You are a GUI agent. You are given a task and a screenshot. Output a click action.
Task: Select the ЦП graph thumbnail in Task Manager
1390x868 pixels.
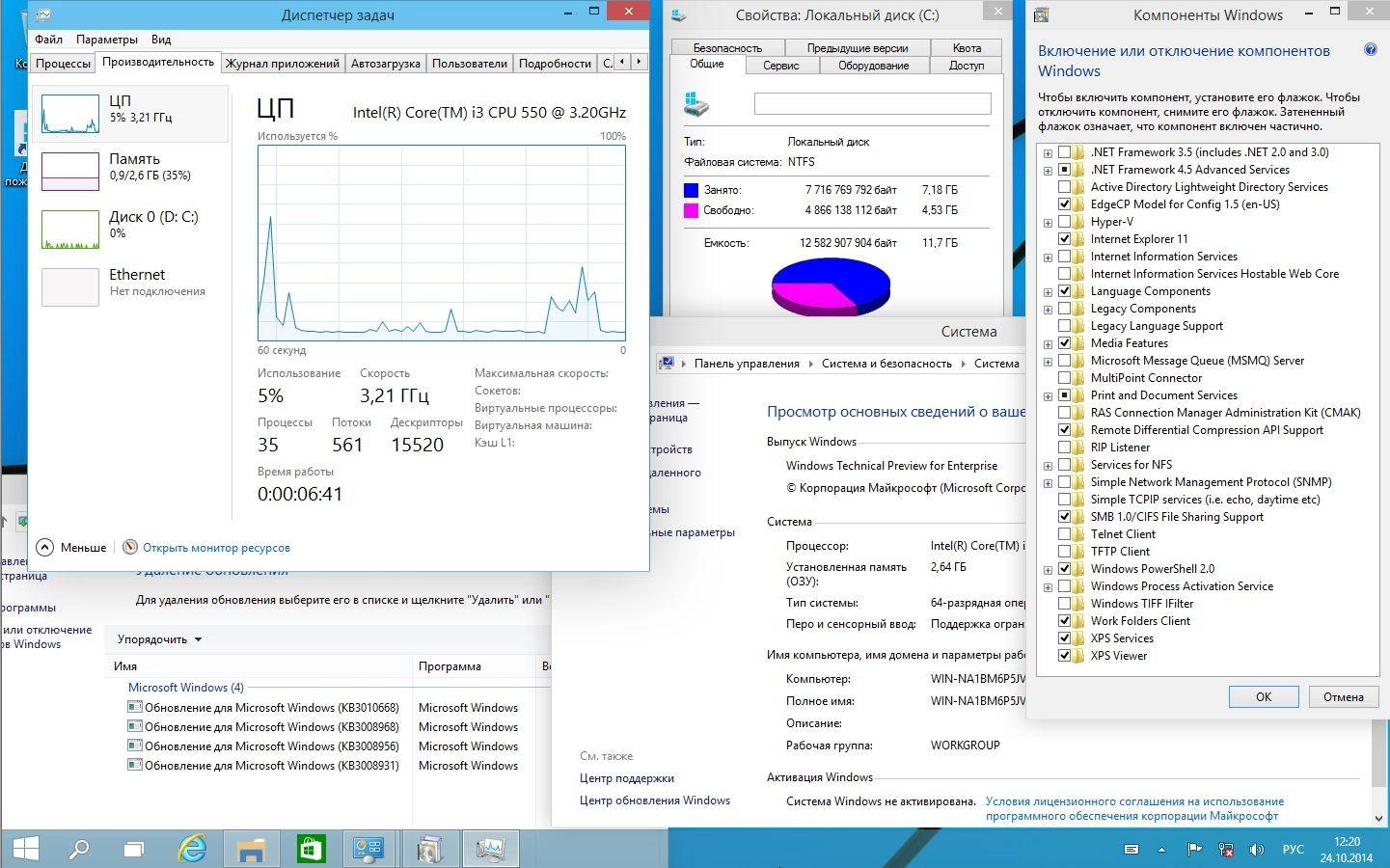tap(70, 114)
